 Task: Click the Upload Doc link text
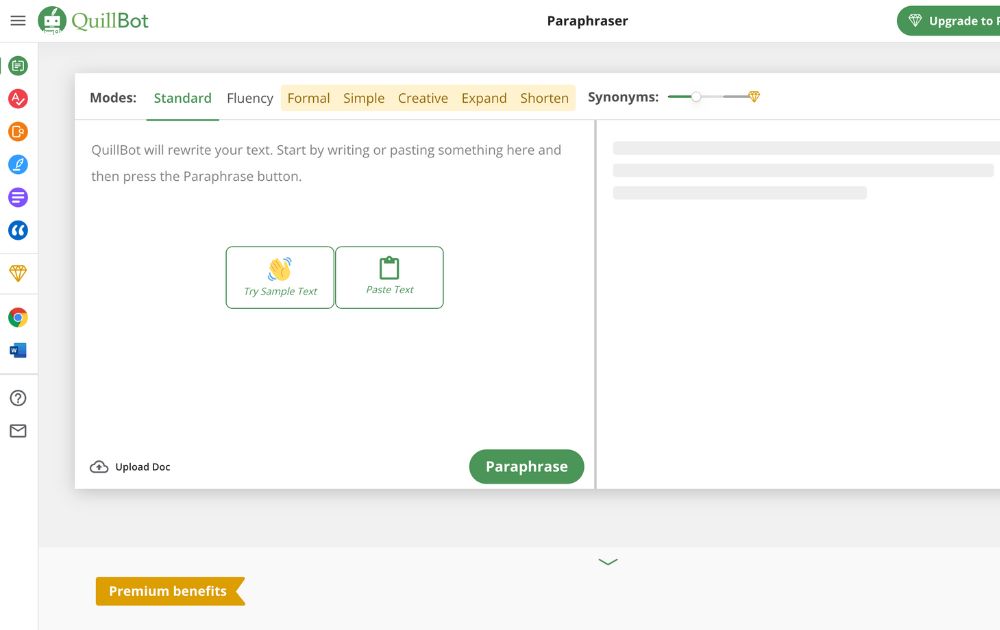click(x=143, y=467)
